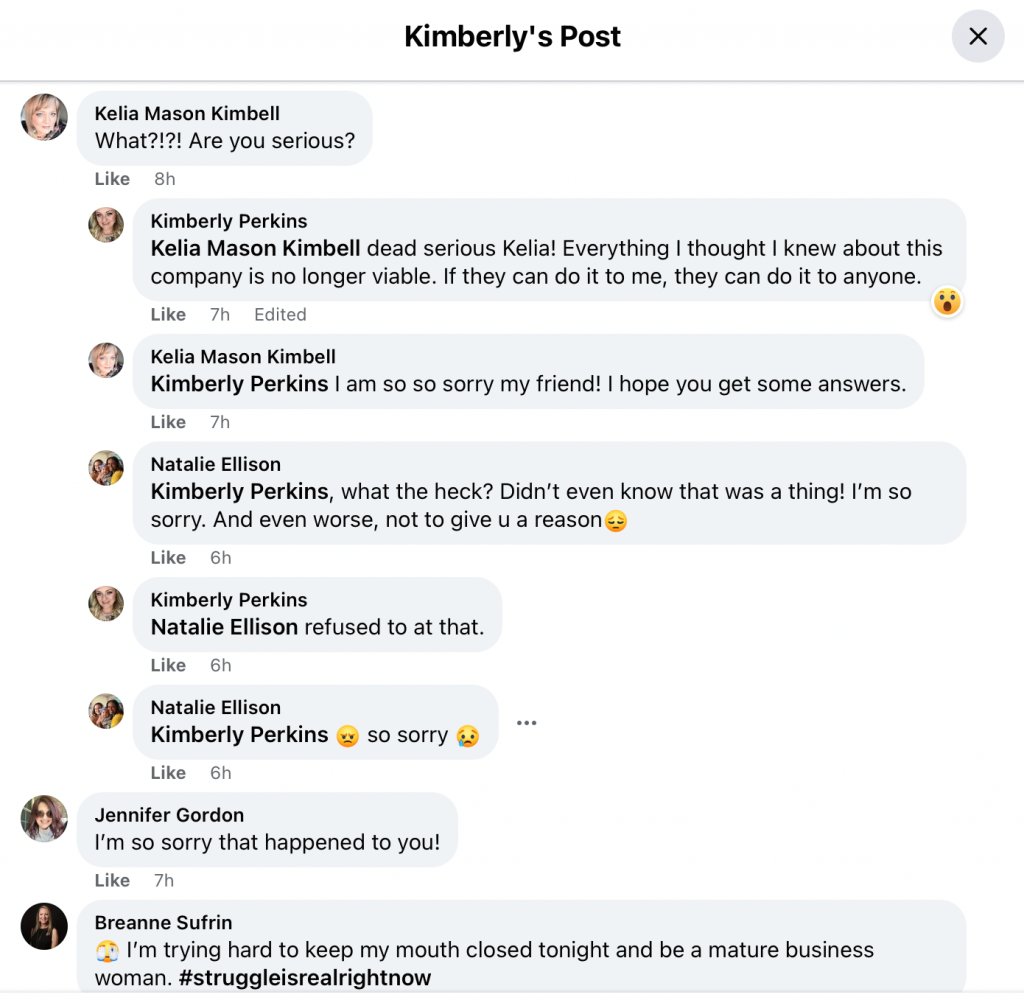1024x1000 pixels.
Task: Click the 8h timestamp under Kelia's comment
Action: [163, 178]
